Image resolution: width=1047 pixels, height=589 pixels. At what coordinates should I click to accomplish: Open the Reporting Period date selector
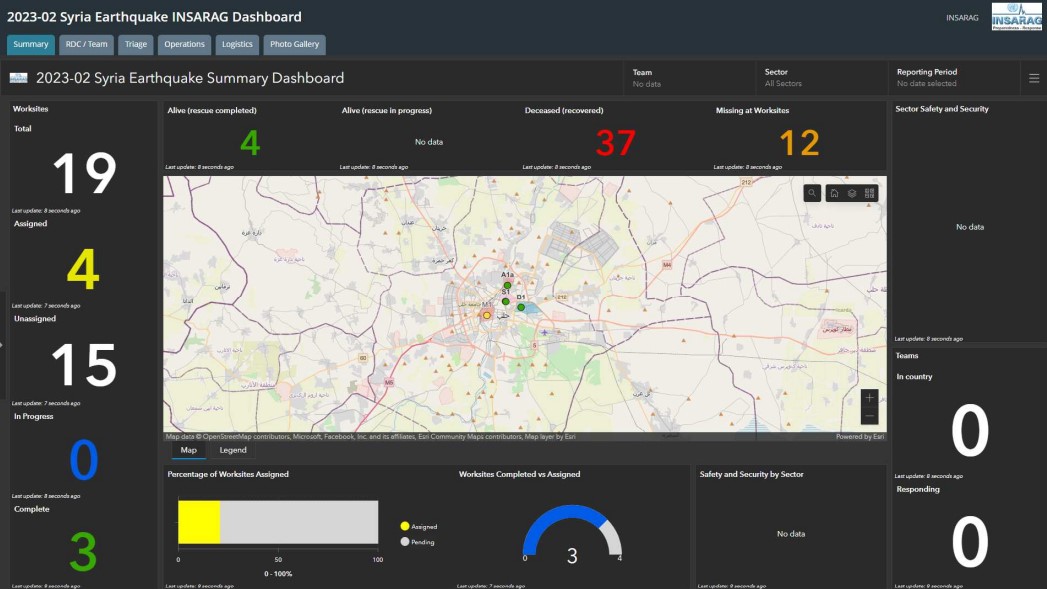[x=954, y=78]
